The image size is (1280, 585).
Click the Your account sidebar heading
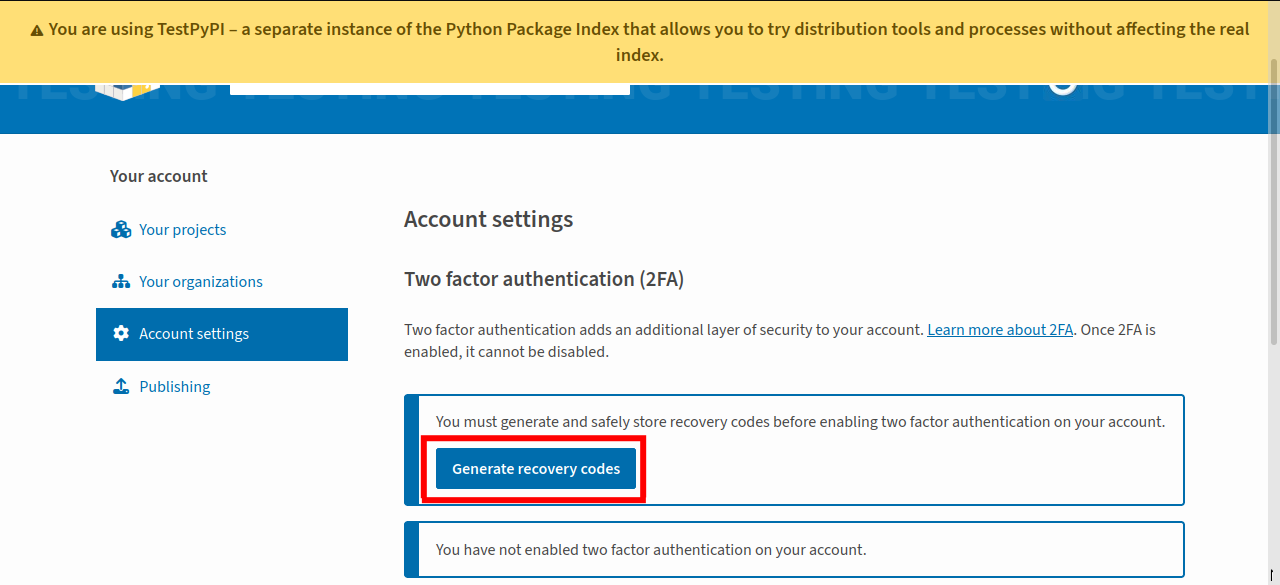click(159, 176)
